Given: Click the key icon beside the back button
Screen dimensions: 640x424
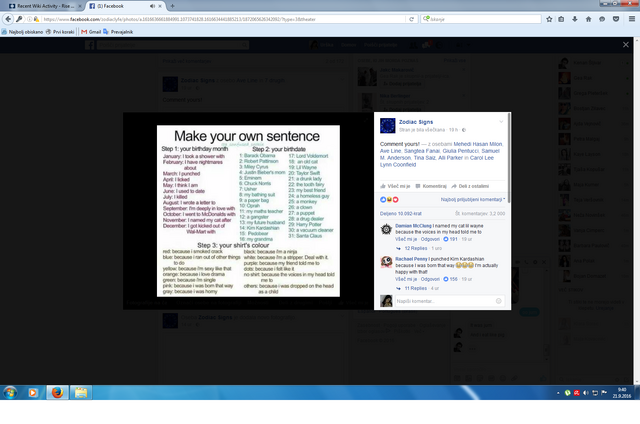Looking at the screenshot, I should pyautogui.click(x=19, y=19).
